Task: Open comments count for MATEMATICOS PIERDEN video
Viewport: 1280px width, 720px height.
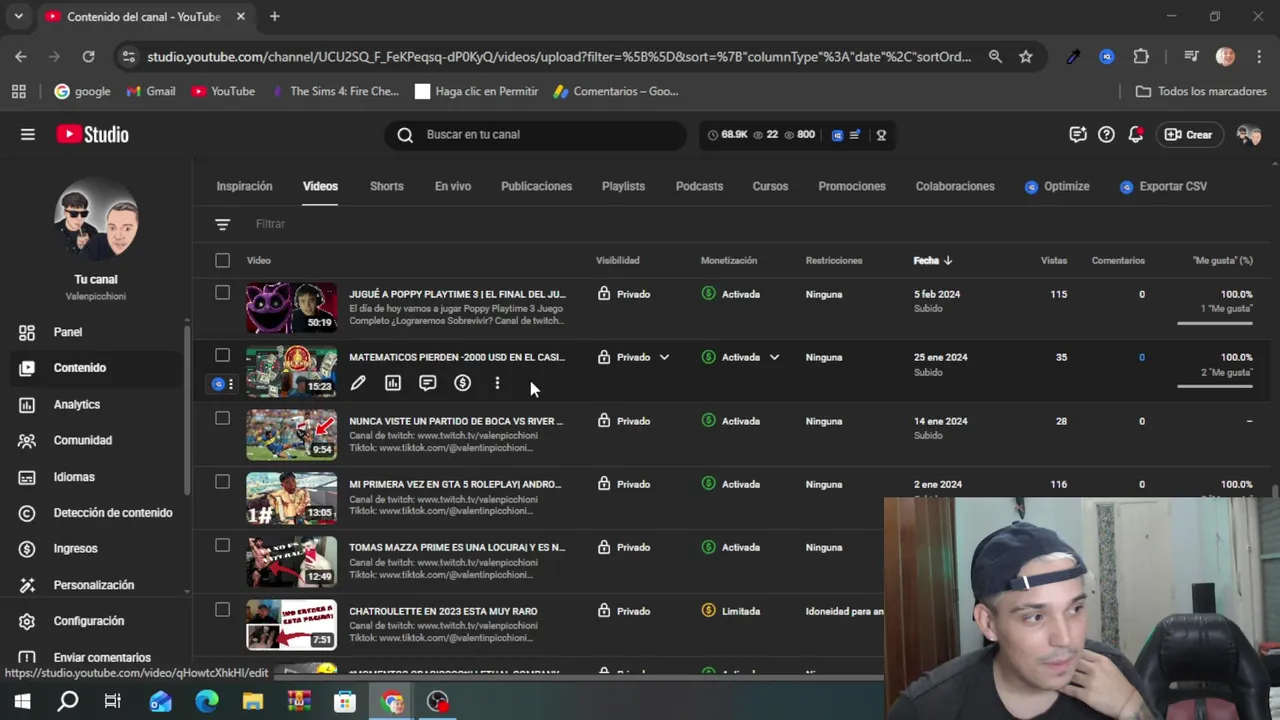Action: [1142, 357]
